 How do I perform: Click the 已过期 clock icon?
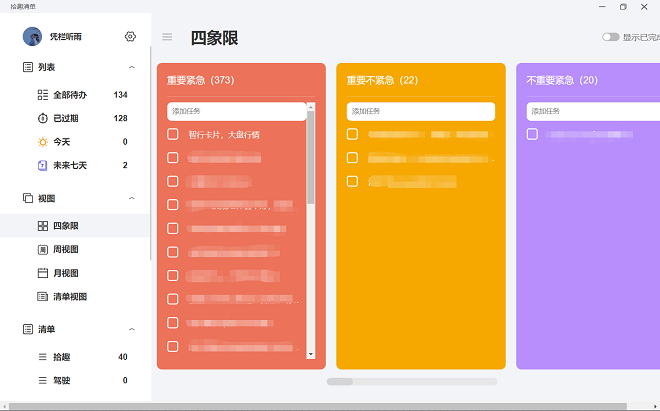coord(43,118)
